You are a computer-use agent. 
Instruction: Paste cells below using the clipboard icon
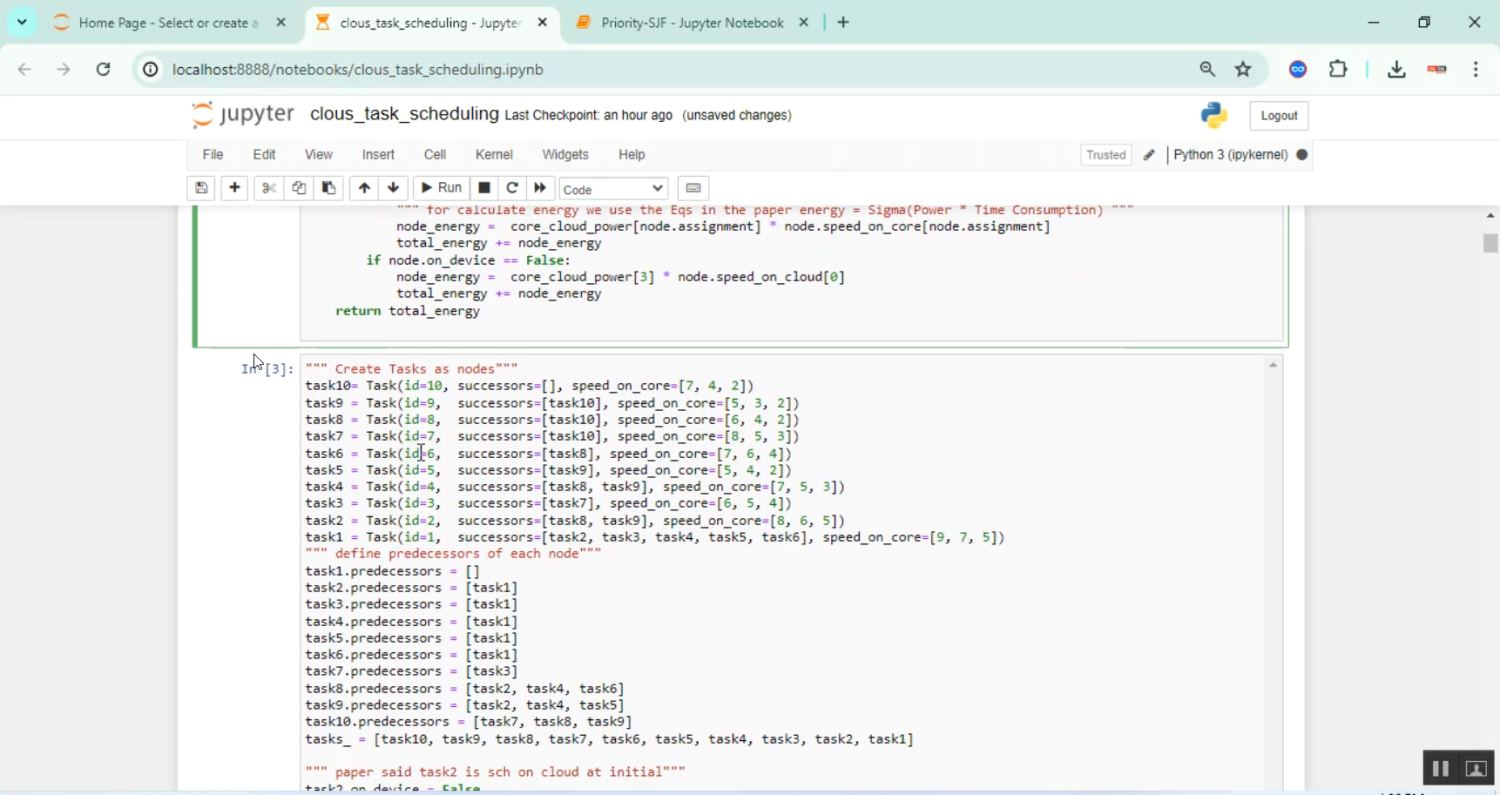(328, 188)
